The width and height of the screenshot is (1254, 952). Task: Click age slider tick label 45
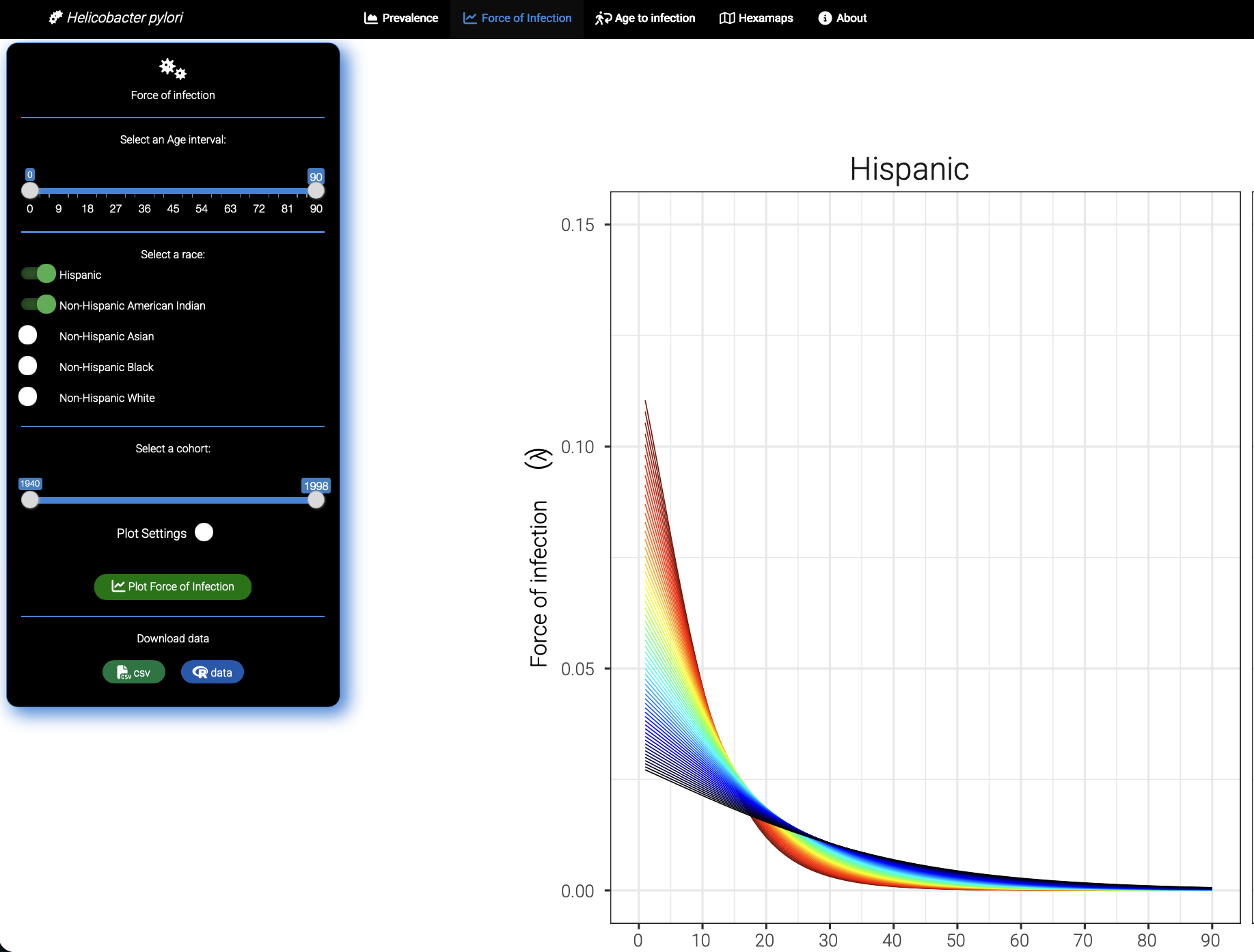tap(173, 209)
